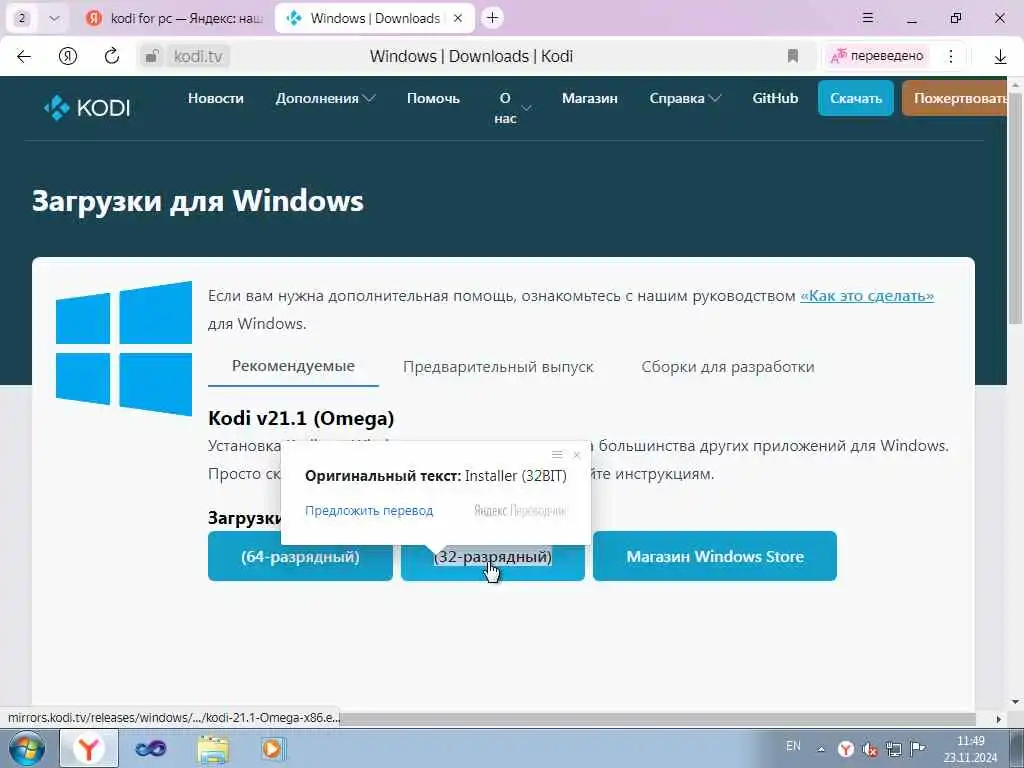The image size is (1024, 768).
Task: Click the Предложить перевод link in the popup
Action: (369, 511)
